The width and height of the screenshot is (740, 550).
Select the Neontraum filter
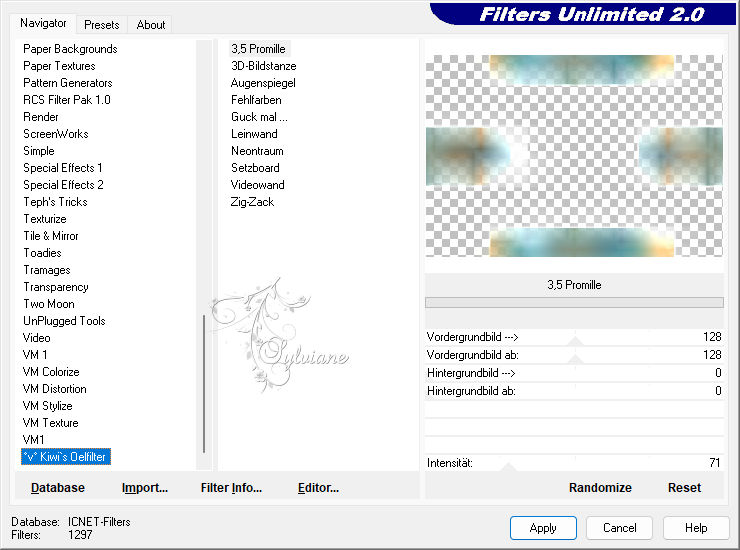tap(257, 151)
